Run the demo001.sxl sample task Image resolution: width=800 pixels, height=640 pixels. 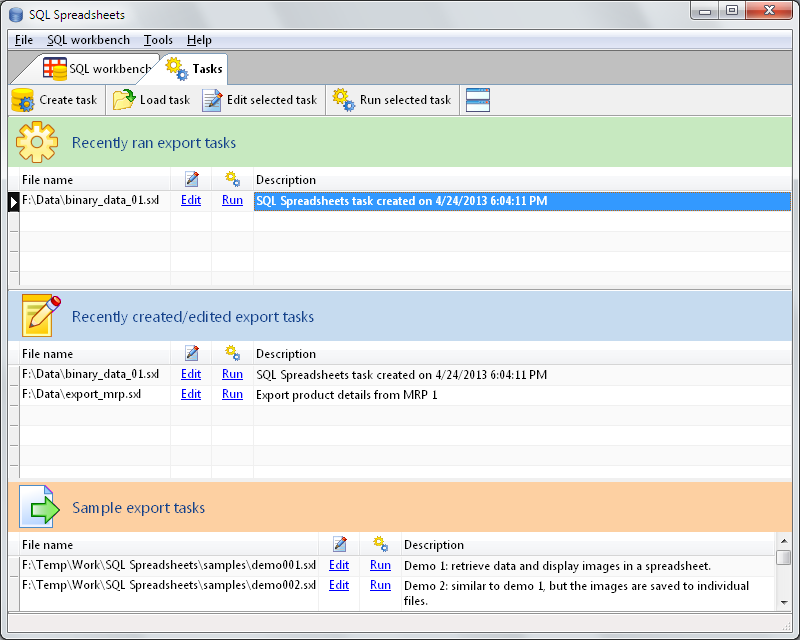380,565
